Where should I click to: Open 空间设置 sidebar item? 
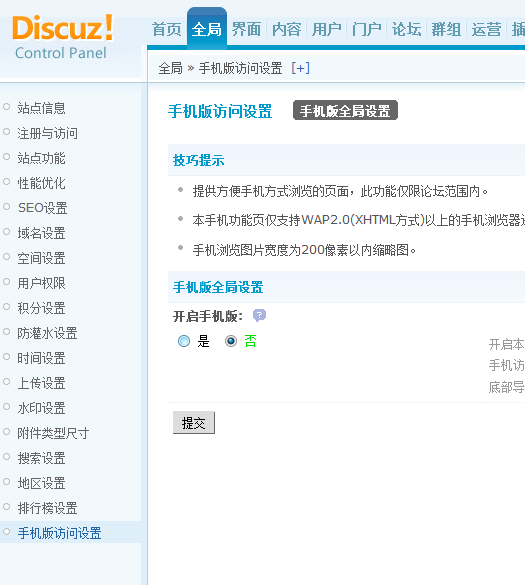click(41, 258)
